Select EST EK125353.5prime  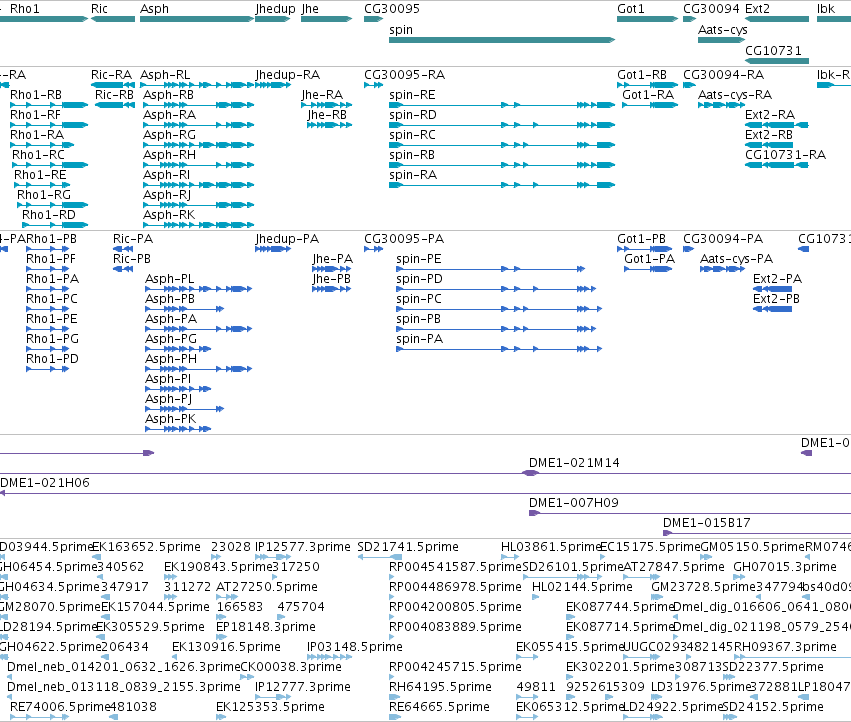(x=221, y=717)
